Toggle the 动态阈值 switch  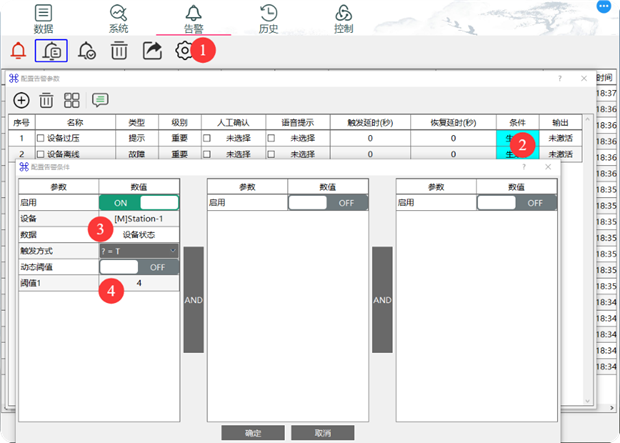click(x=139, y=267)
